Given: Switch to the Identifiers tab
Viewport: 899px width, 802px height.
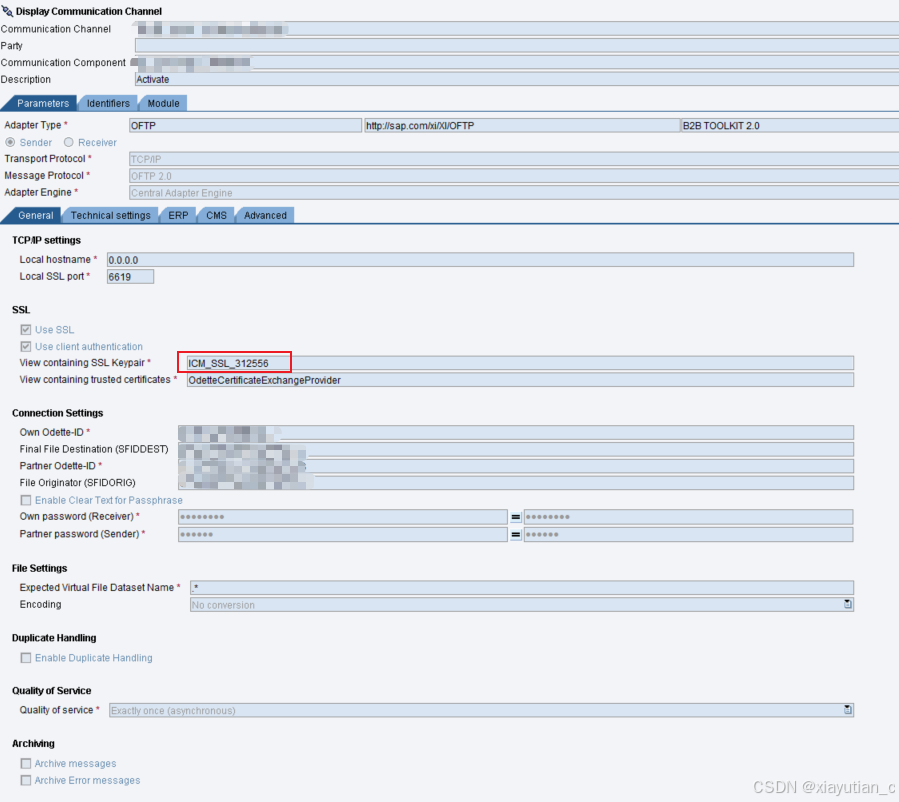Looking at the screenshot, I should coord(108,103).
